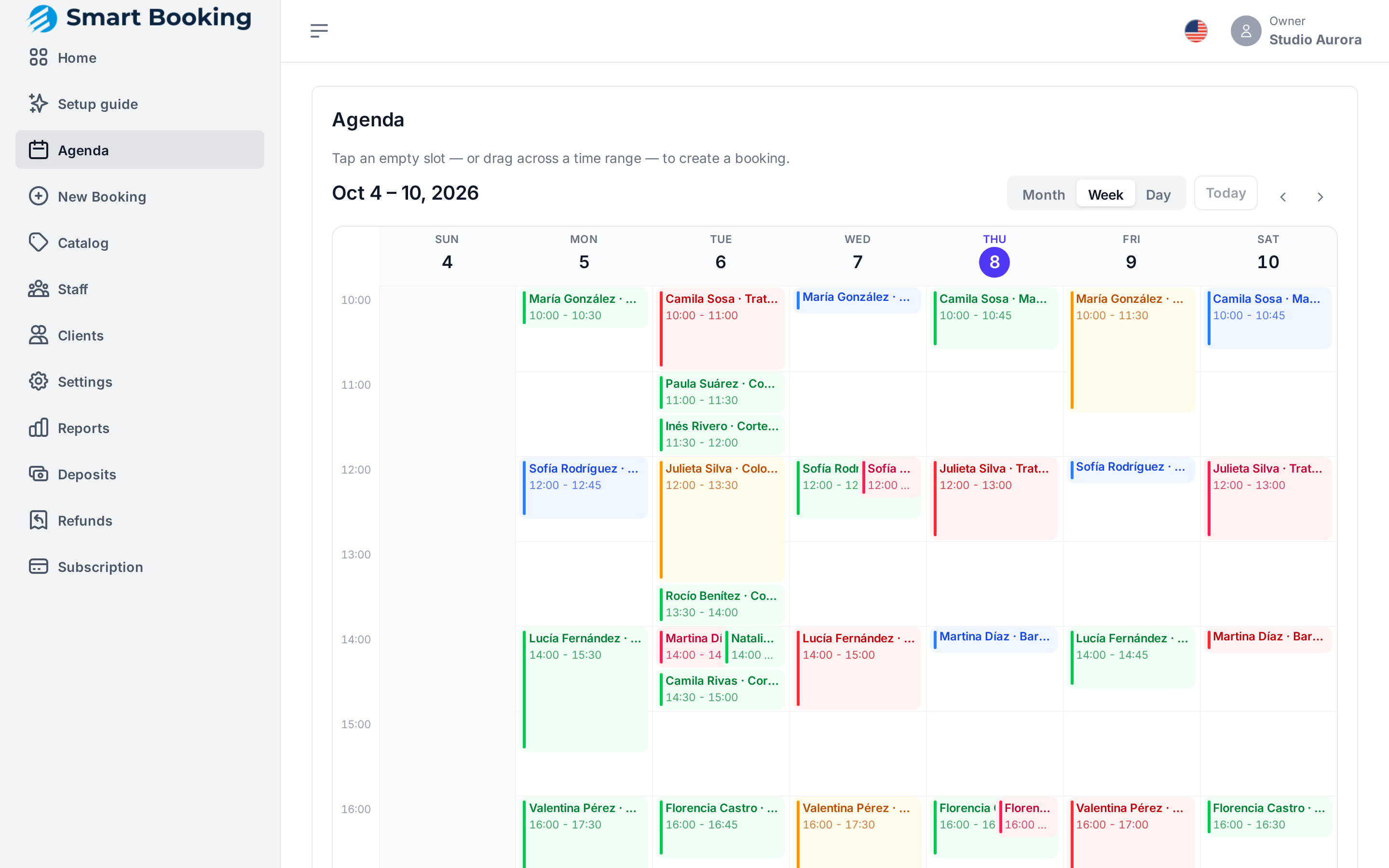Viewport: 1389px width, 868px height.
Task: Open María González 10:00 - 11:30 Friday booking
Action: [x=1130, y=349]
